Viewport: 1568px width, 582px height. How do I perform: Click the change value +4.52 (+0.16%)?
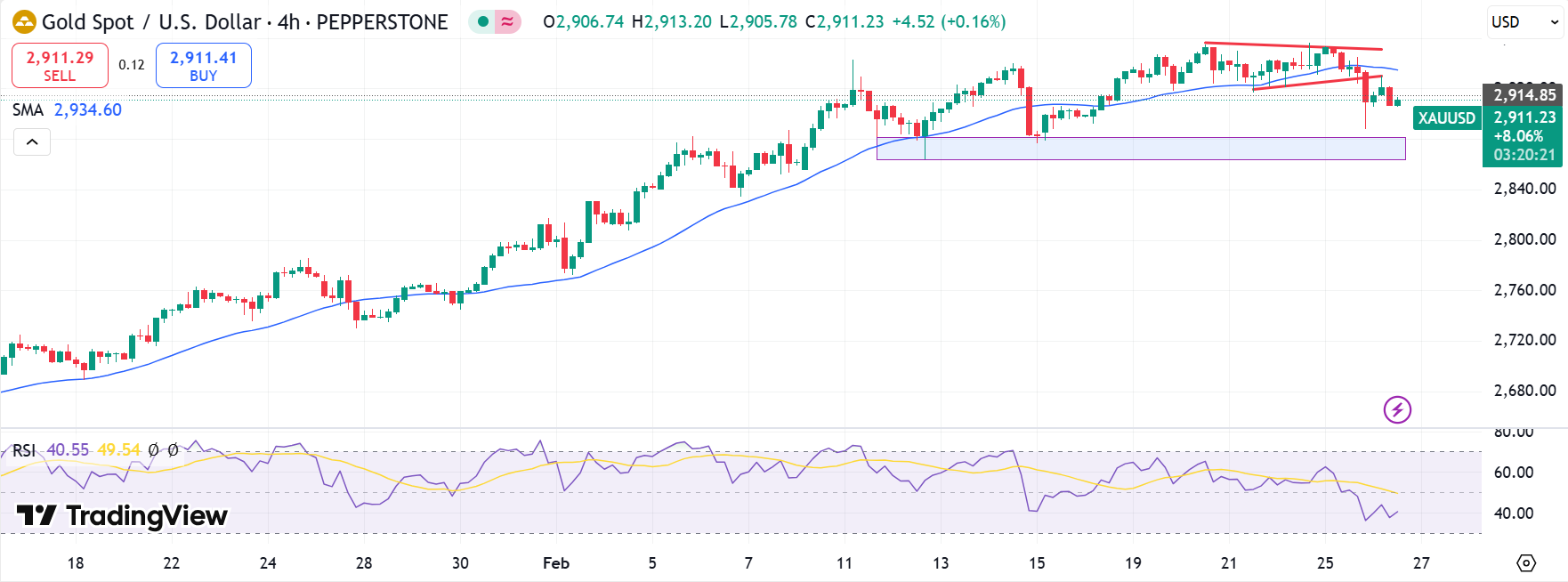pyautogui.click(x=949, y=21)
